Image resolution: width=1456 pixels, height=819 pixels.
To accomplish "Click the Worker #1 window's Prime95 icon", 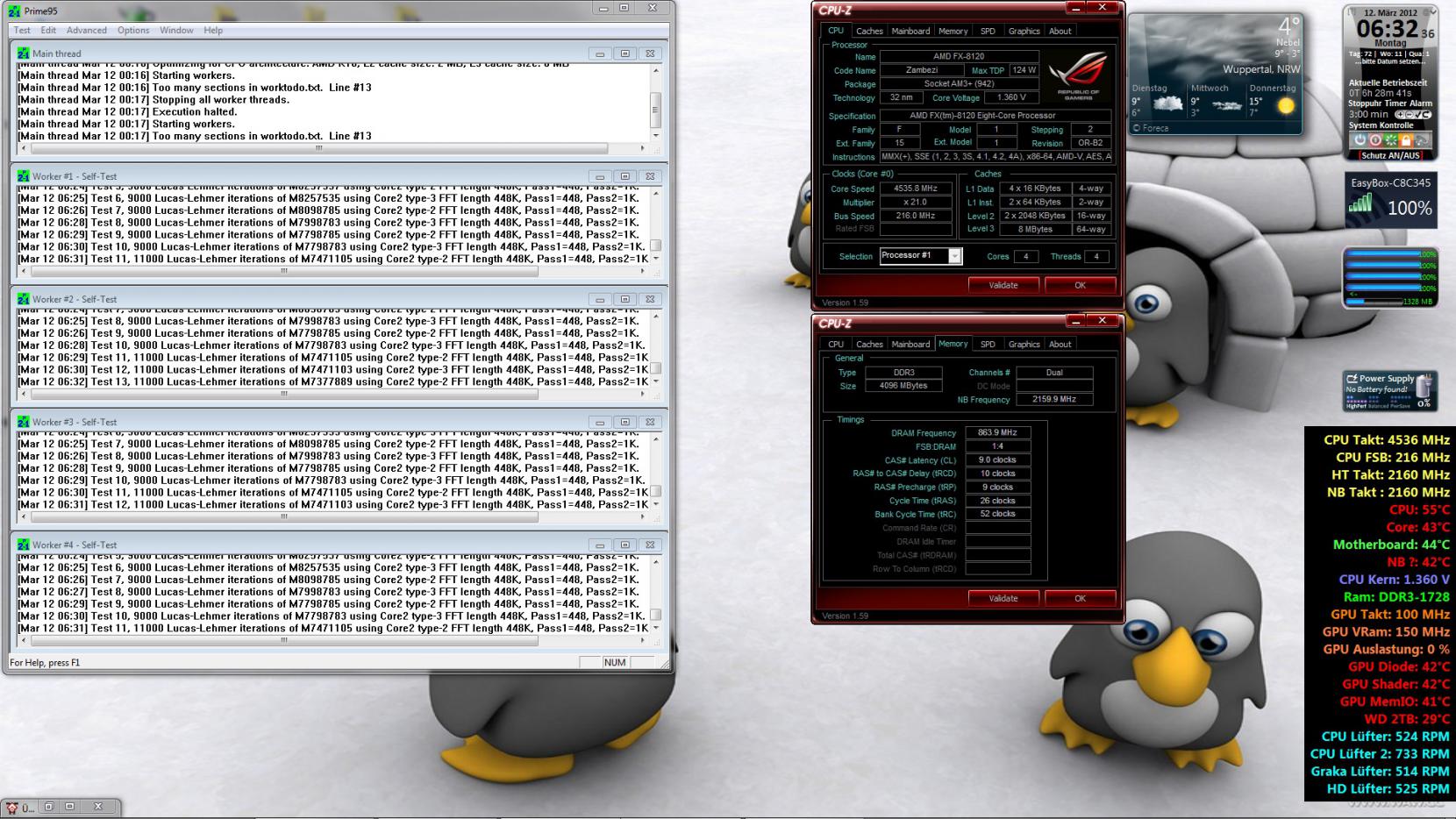I will point(23,176).
